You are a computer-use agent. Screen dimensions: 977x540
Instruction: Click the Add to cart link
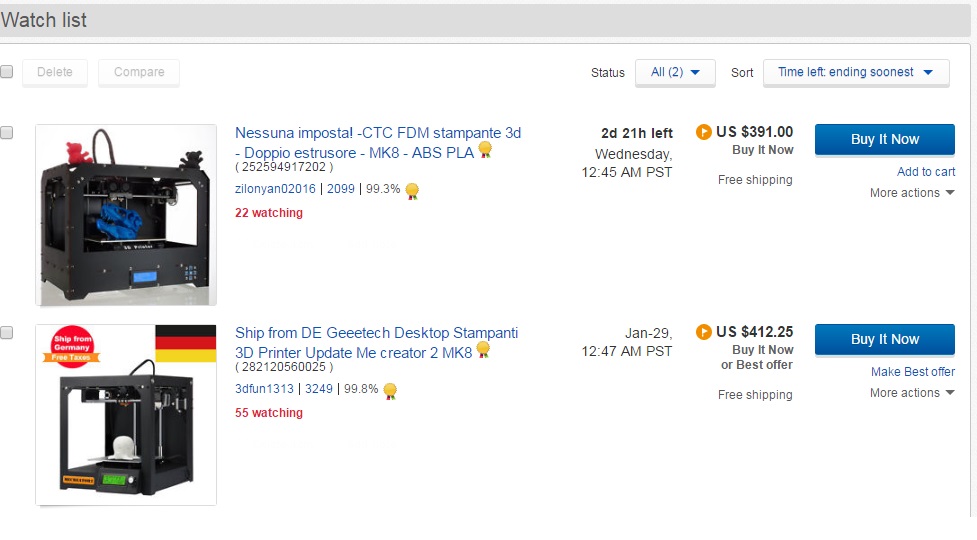[926, 172]
